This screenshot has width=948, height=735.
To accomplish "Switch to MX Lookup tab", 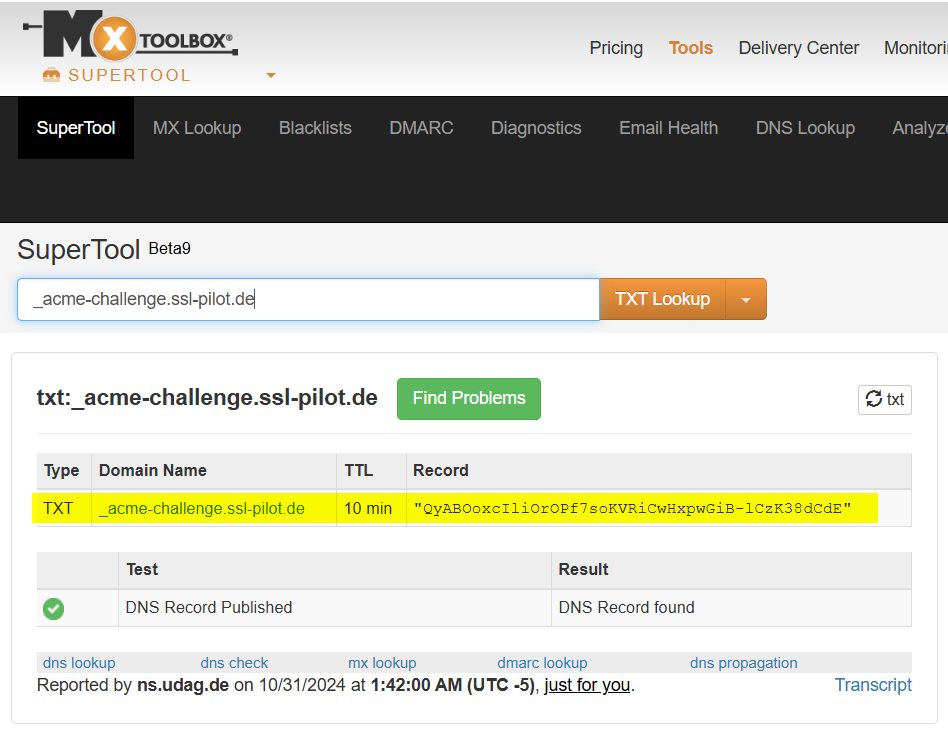I will coord(197,128).
